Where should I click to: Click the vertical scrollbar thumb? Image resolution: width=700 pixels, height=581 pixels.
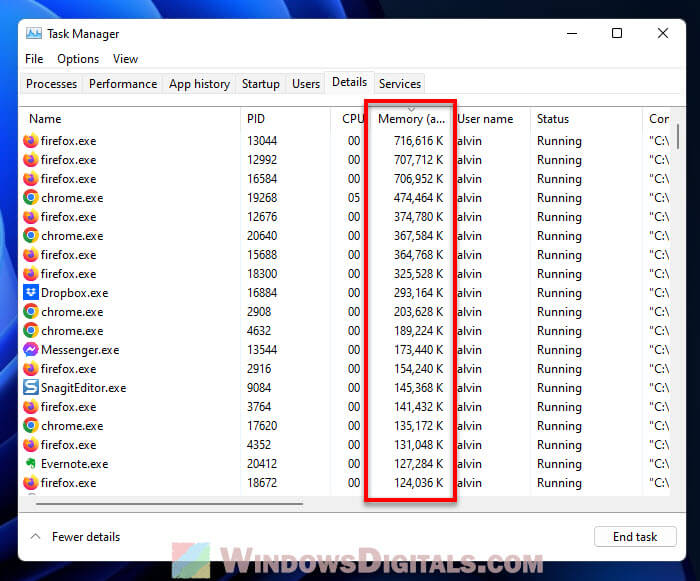[x=678, y=137]
